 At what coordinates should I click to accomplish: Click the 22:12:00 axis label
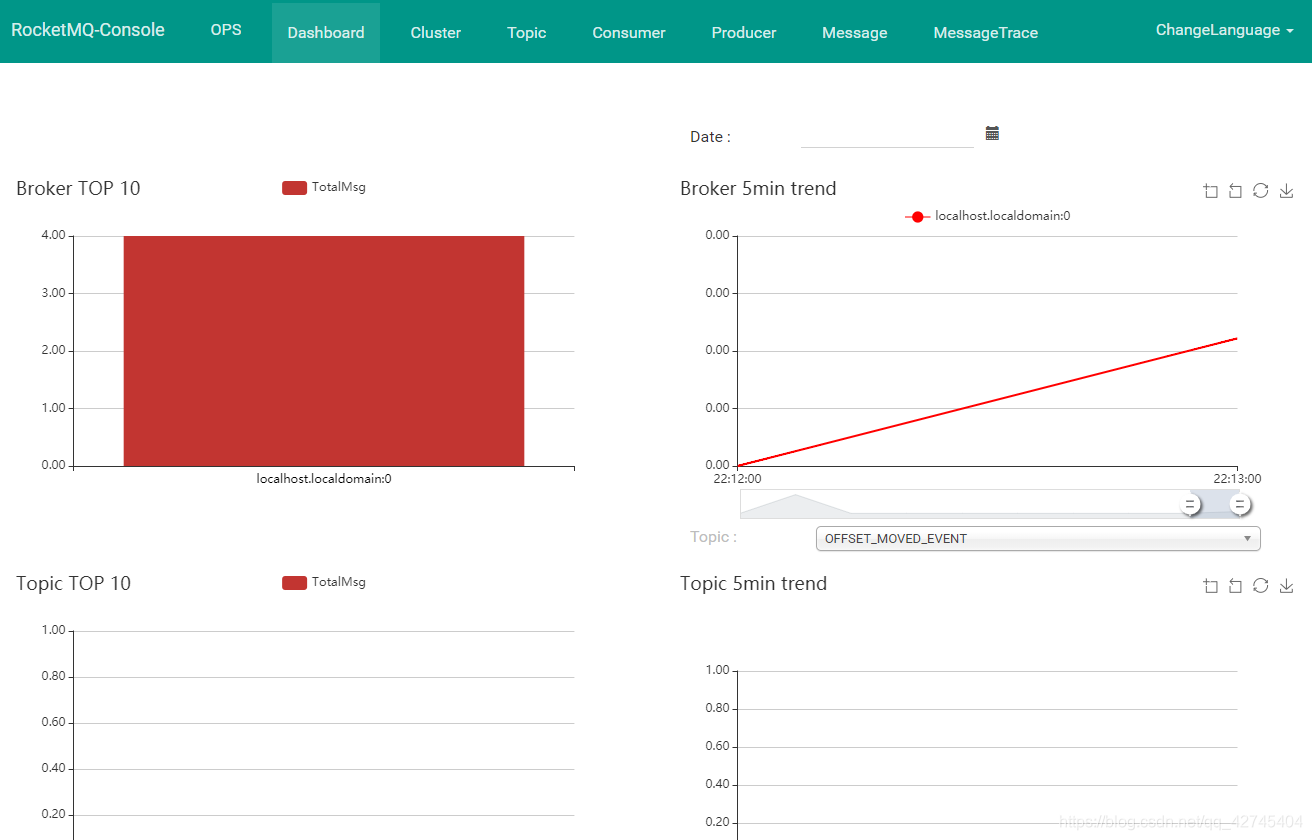coord(737,479)
